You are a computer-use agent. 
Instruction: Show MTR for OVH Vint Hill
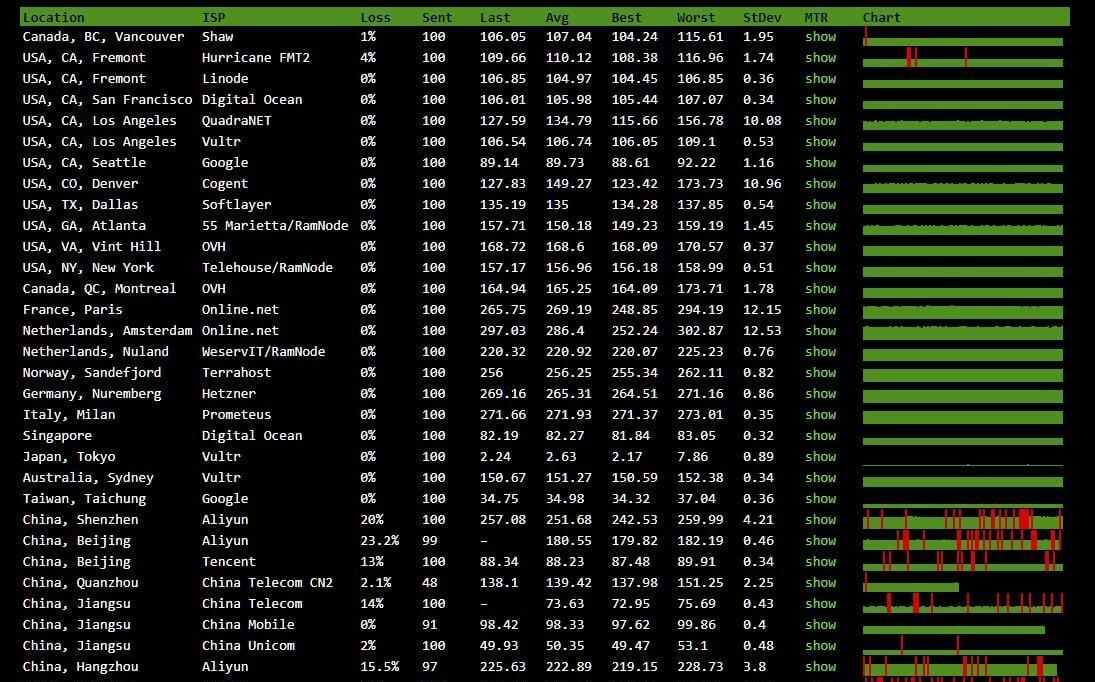tap(821, 246)
